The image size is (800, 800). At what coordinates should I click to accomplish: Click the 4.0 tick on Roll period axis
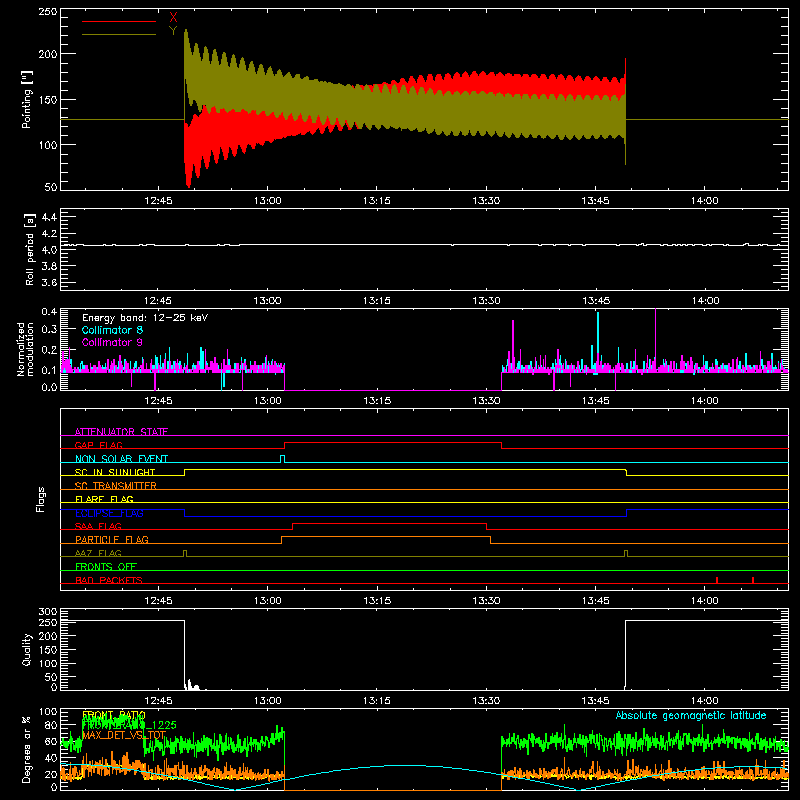[49, 250]
